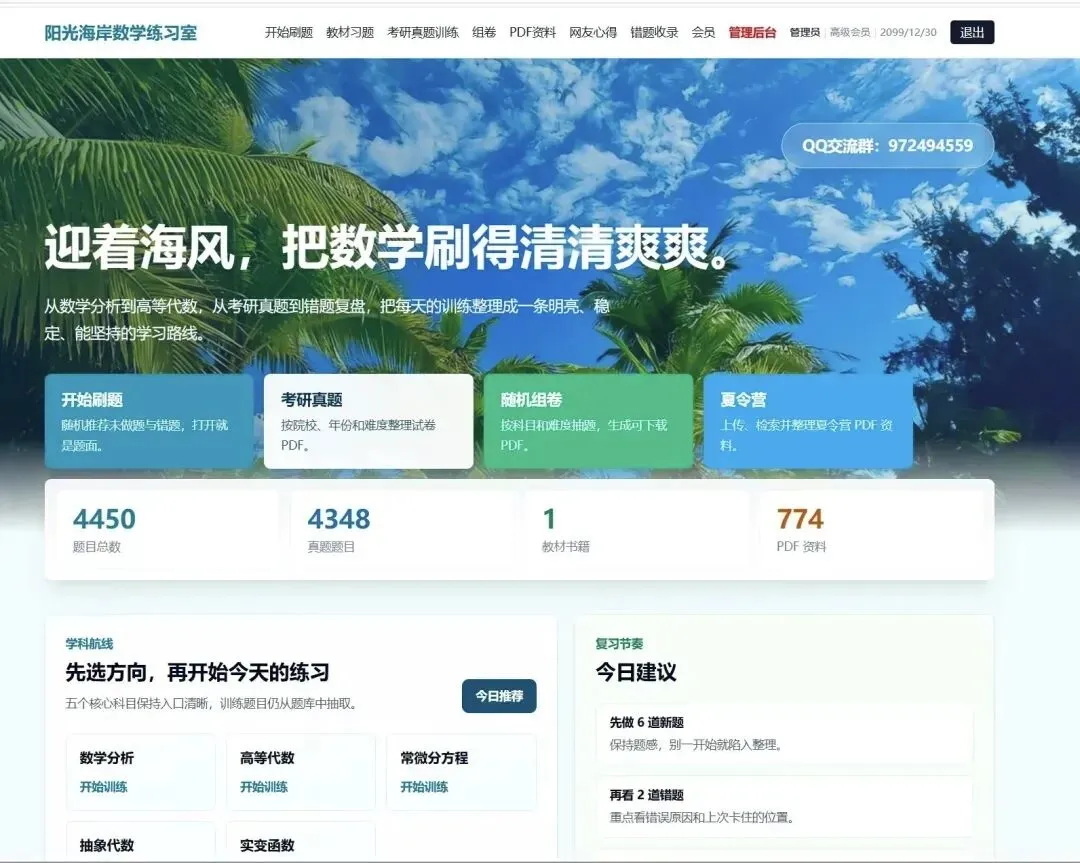The height and width of the screenshot is (863, 1080).
Task: Click the 学科航线 section label
Action: [x=90, y=644]
